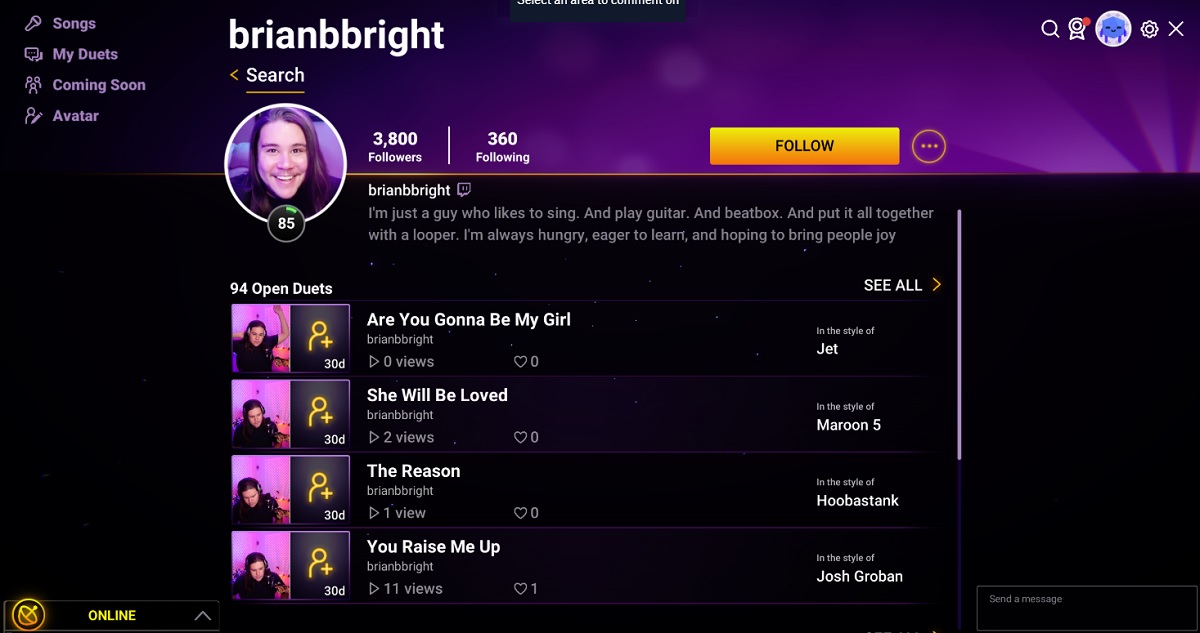1200x633 pixels.
Task: Like The Reason heart icon
Action: pos(520,513)
